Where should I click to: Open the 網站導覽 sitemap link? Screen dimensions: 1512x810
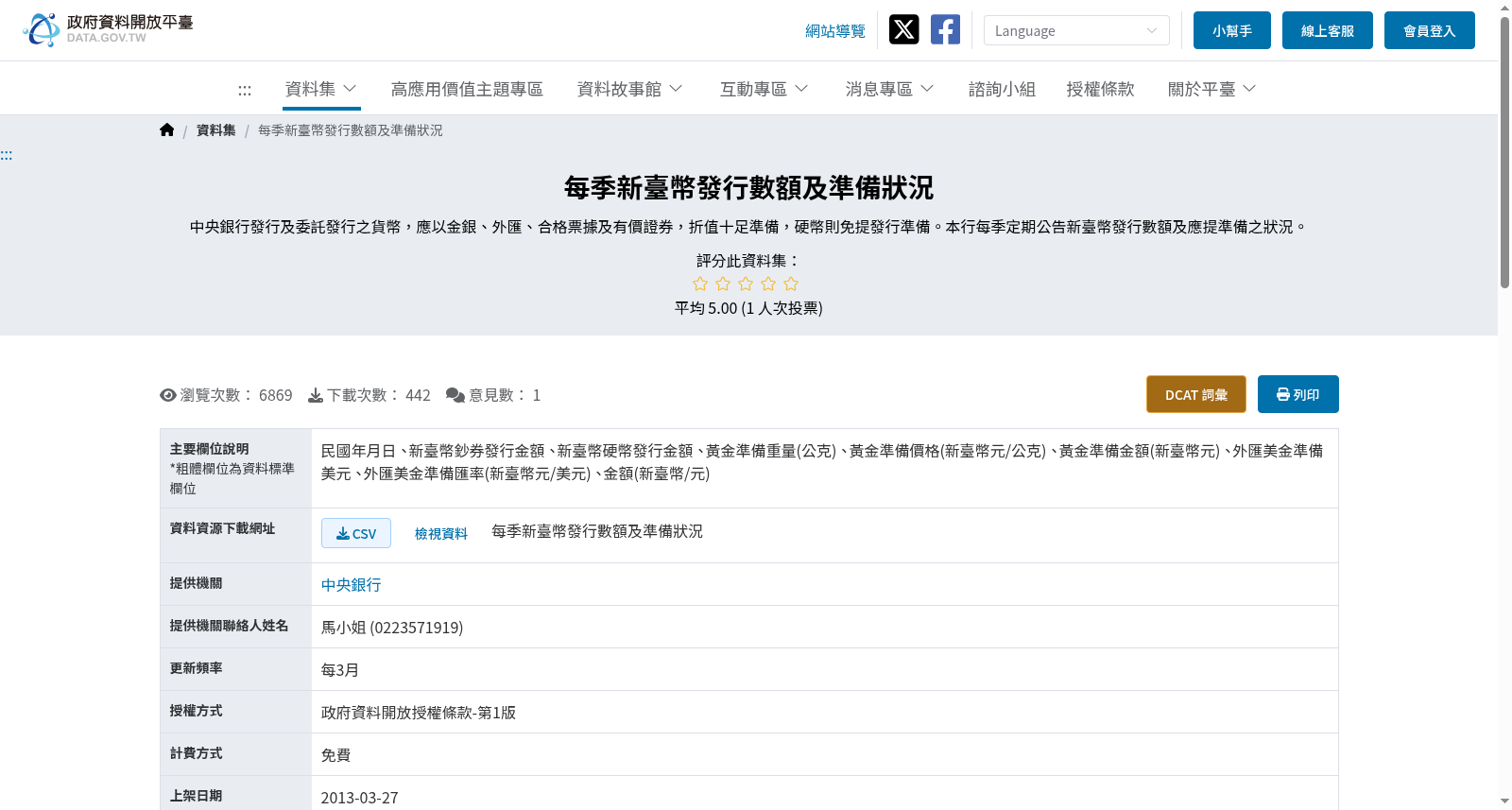(835, 31)
